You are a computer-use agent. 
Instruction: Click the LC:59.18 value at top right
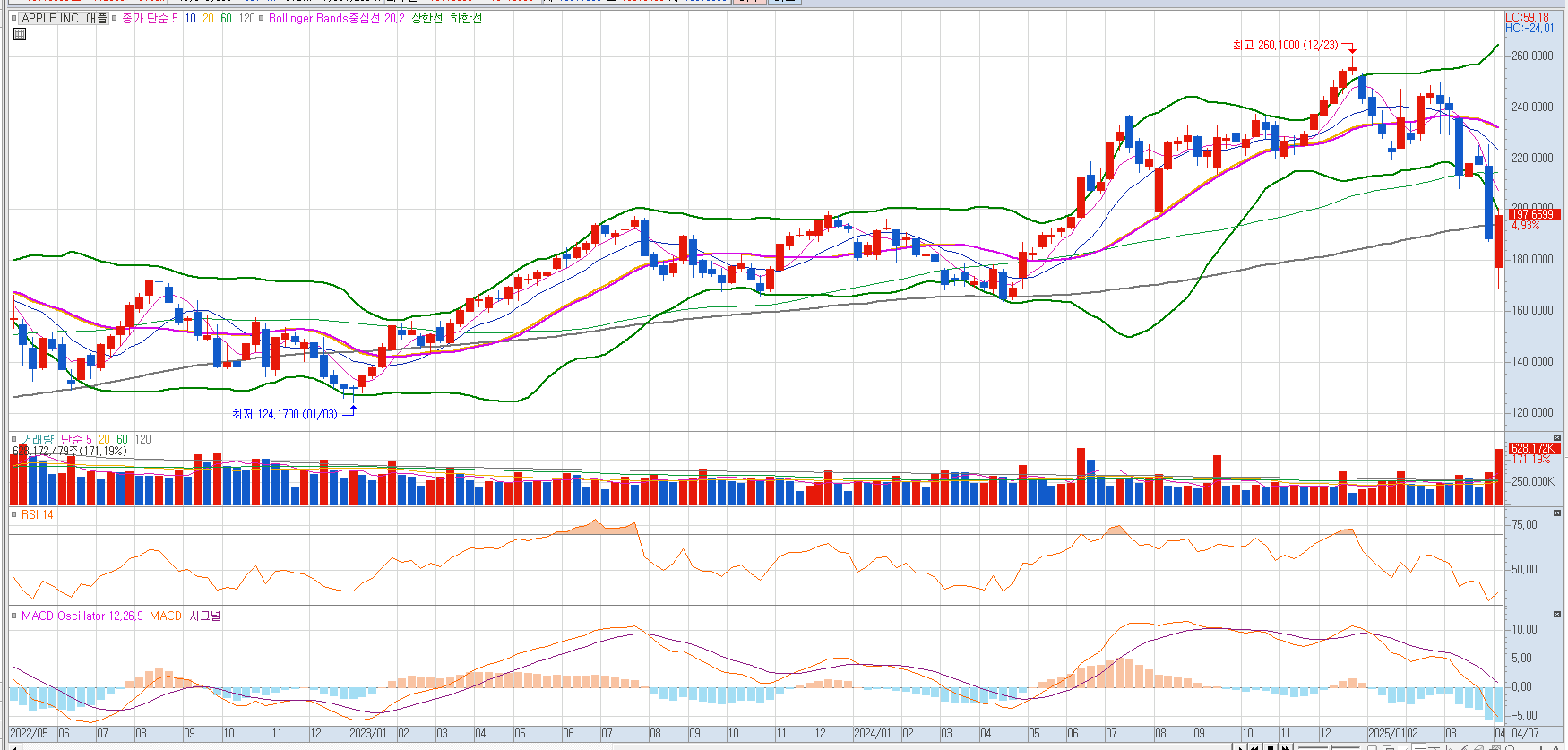(x=1528, y=17)
